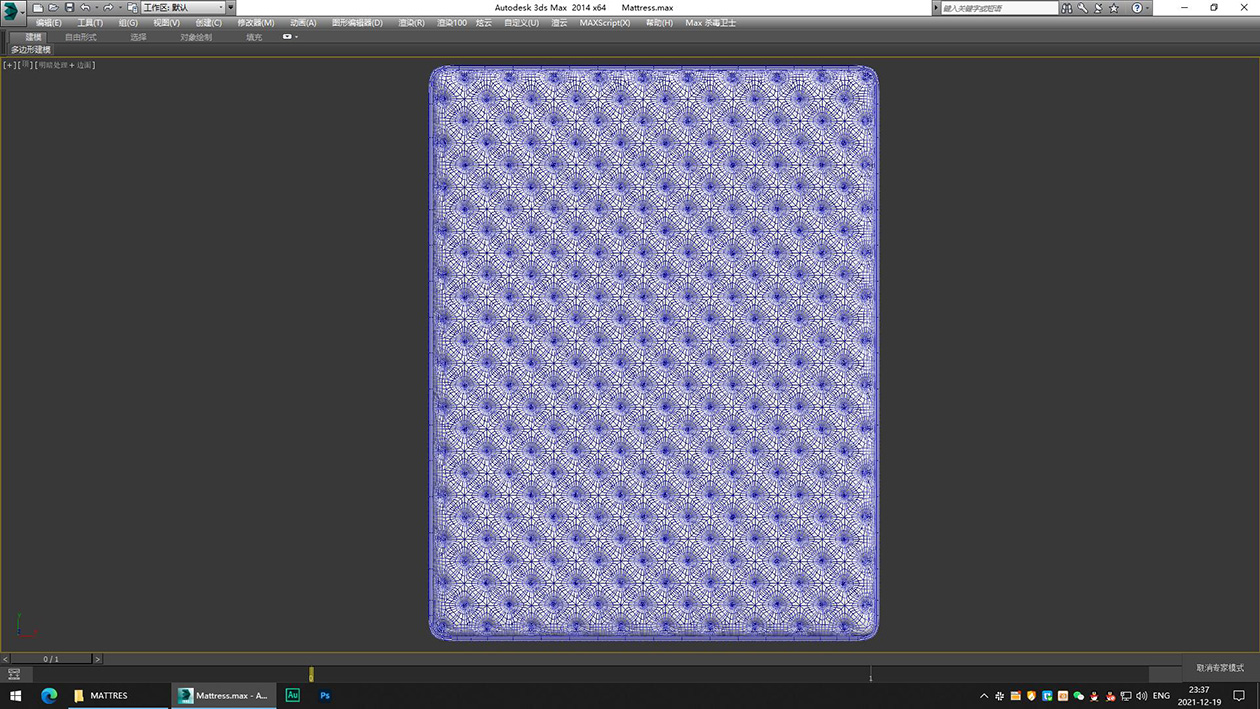Open the viewport shading label 明暗处理 + 边面
The image size is (1260, 709).
point(65,65)
